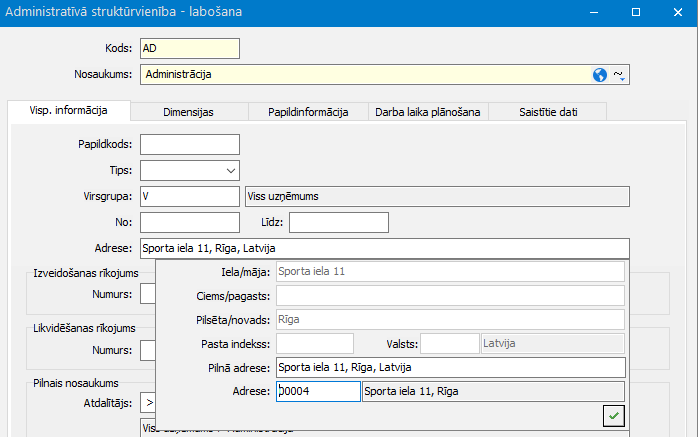Switch to the Dimensijas tab
Image resolution: width=698 pixels, height=437 pixels.
click(x=190, y=112)
